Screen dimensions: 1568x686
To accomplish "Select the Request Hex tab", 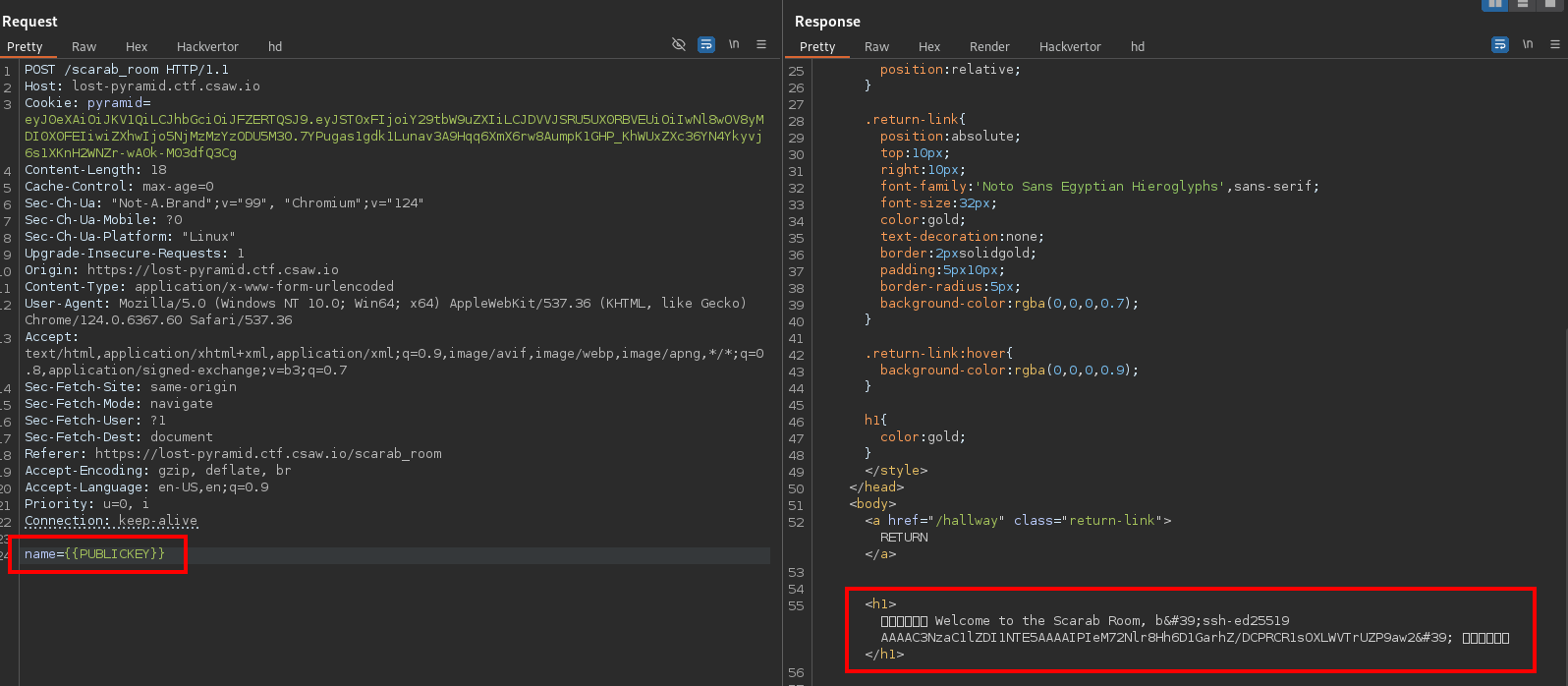I will click(137, 46).
